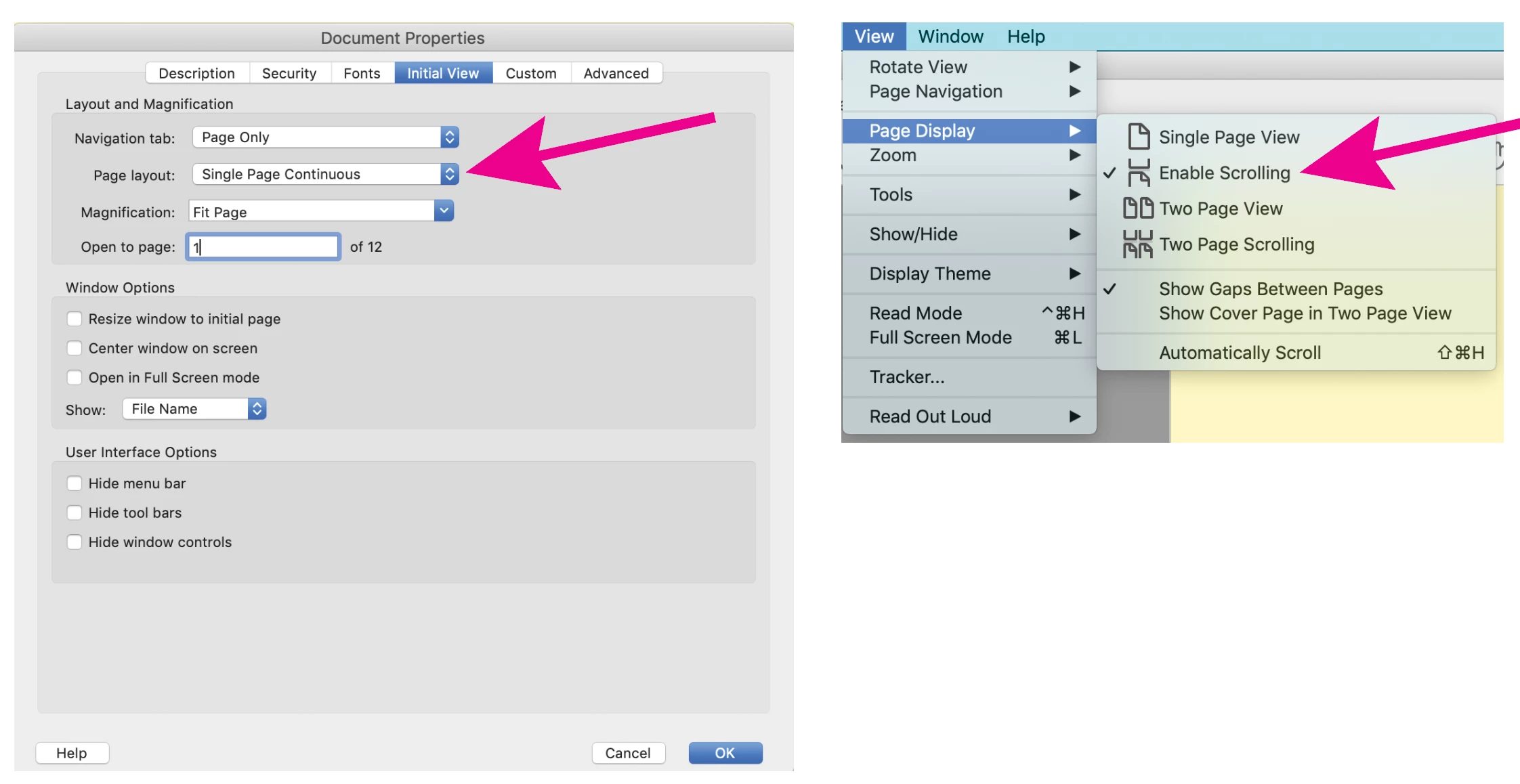Screen dimensions: 1520x784
Task: Expand the Page layout dropdown
Action: click(449, 175)
